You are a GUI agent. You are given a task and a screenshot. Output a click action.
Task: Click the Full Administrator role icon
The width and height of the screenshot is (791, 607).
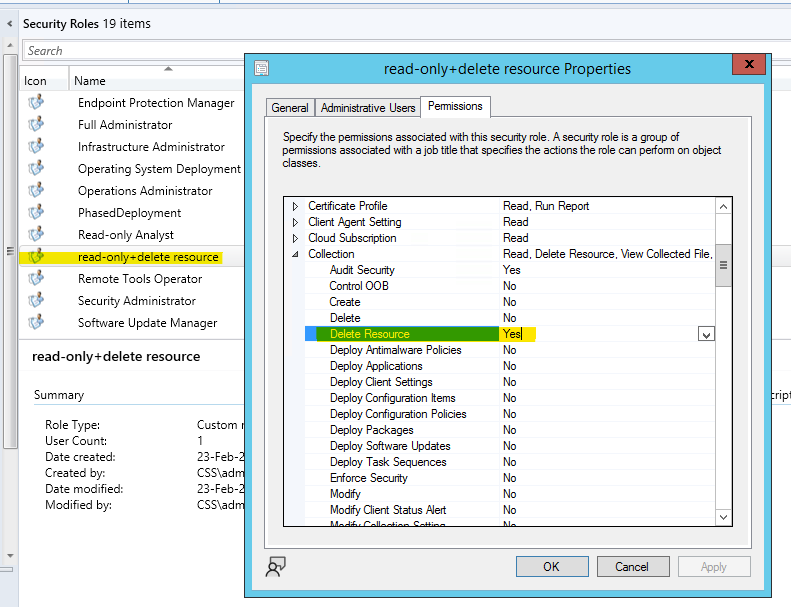[36, 124]
